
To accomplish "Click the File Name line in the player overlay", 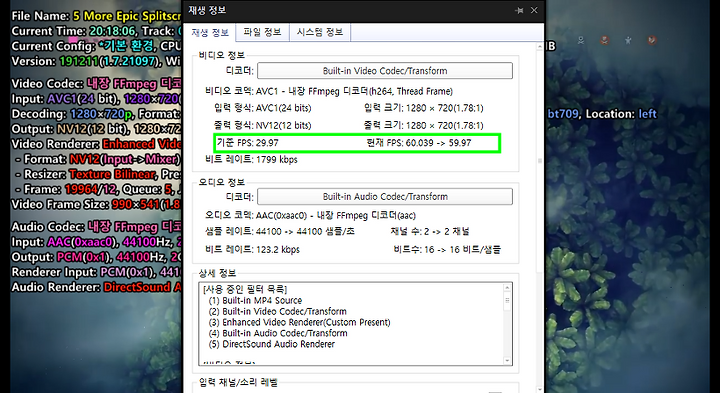I will [x=96, y=16].
